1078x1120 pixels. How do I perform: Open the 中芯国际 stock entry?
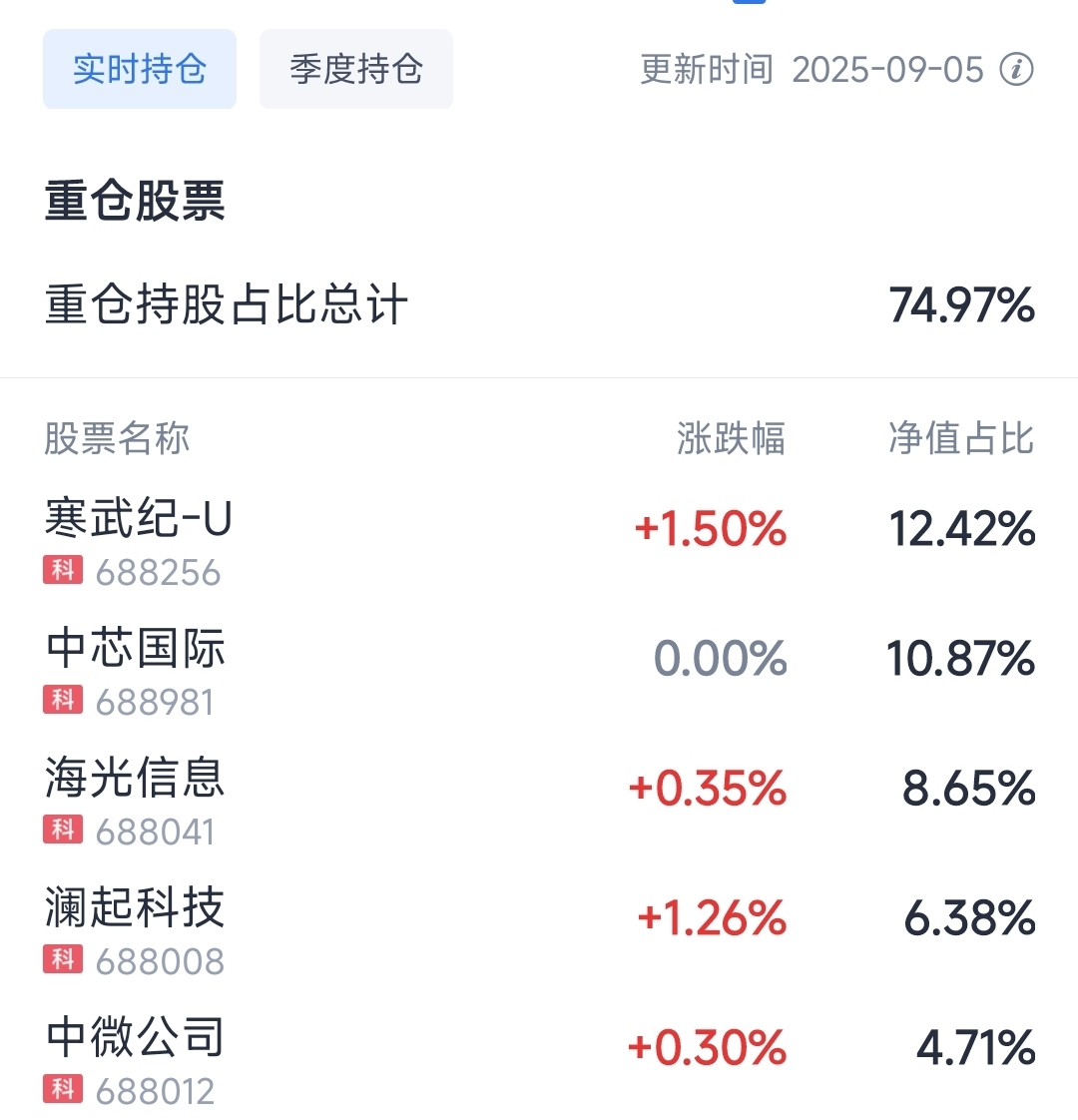point(539,672)
